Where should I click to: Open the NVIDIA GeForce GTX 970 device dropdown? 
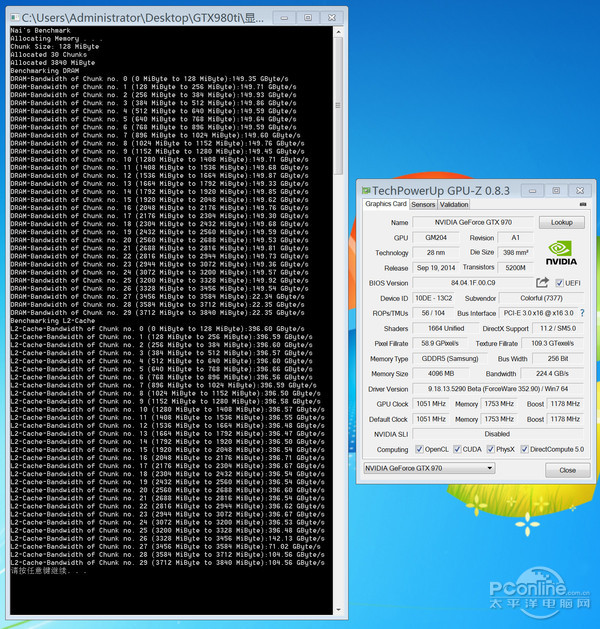coord(429,468)
